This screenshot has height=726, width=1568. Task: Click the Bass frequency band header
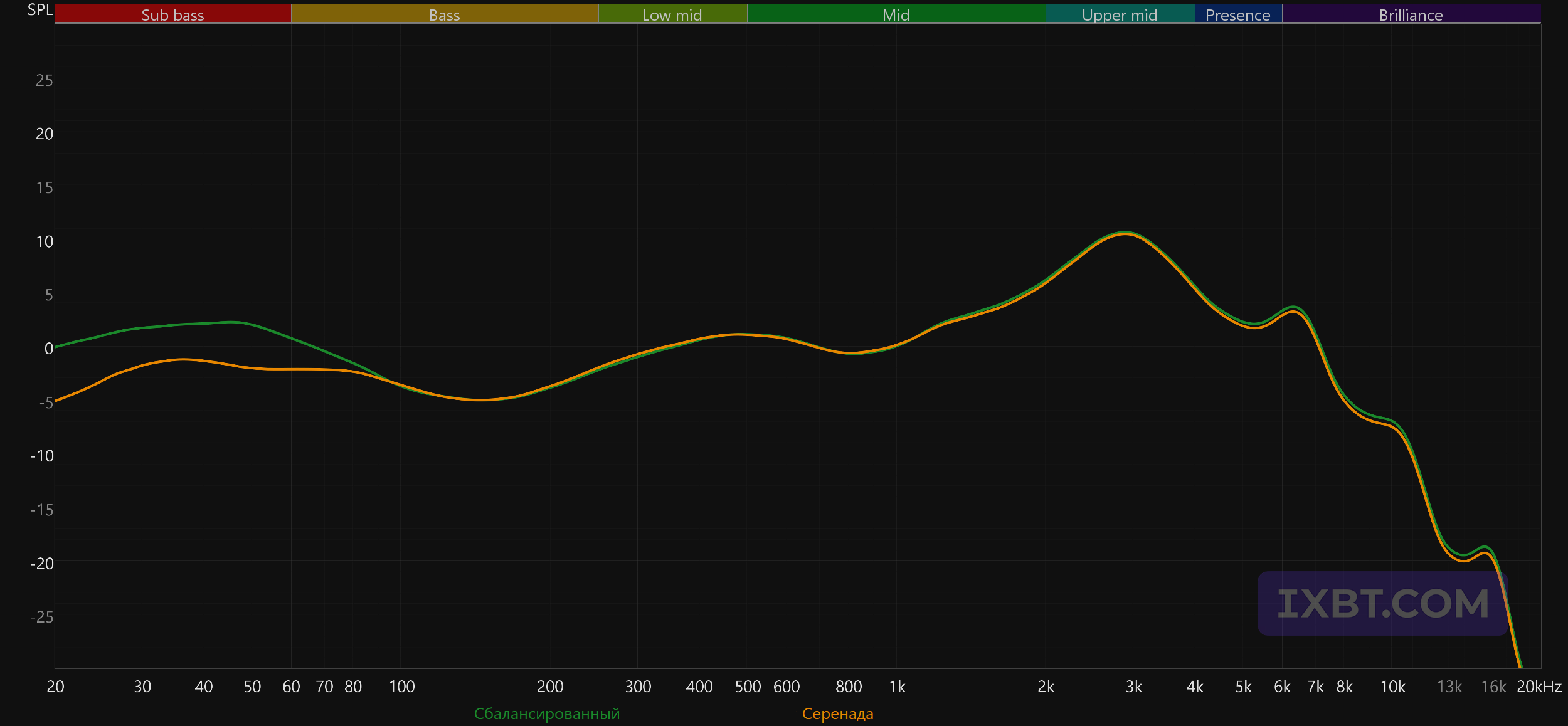click(444, 14)
